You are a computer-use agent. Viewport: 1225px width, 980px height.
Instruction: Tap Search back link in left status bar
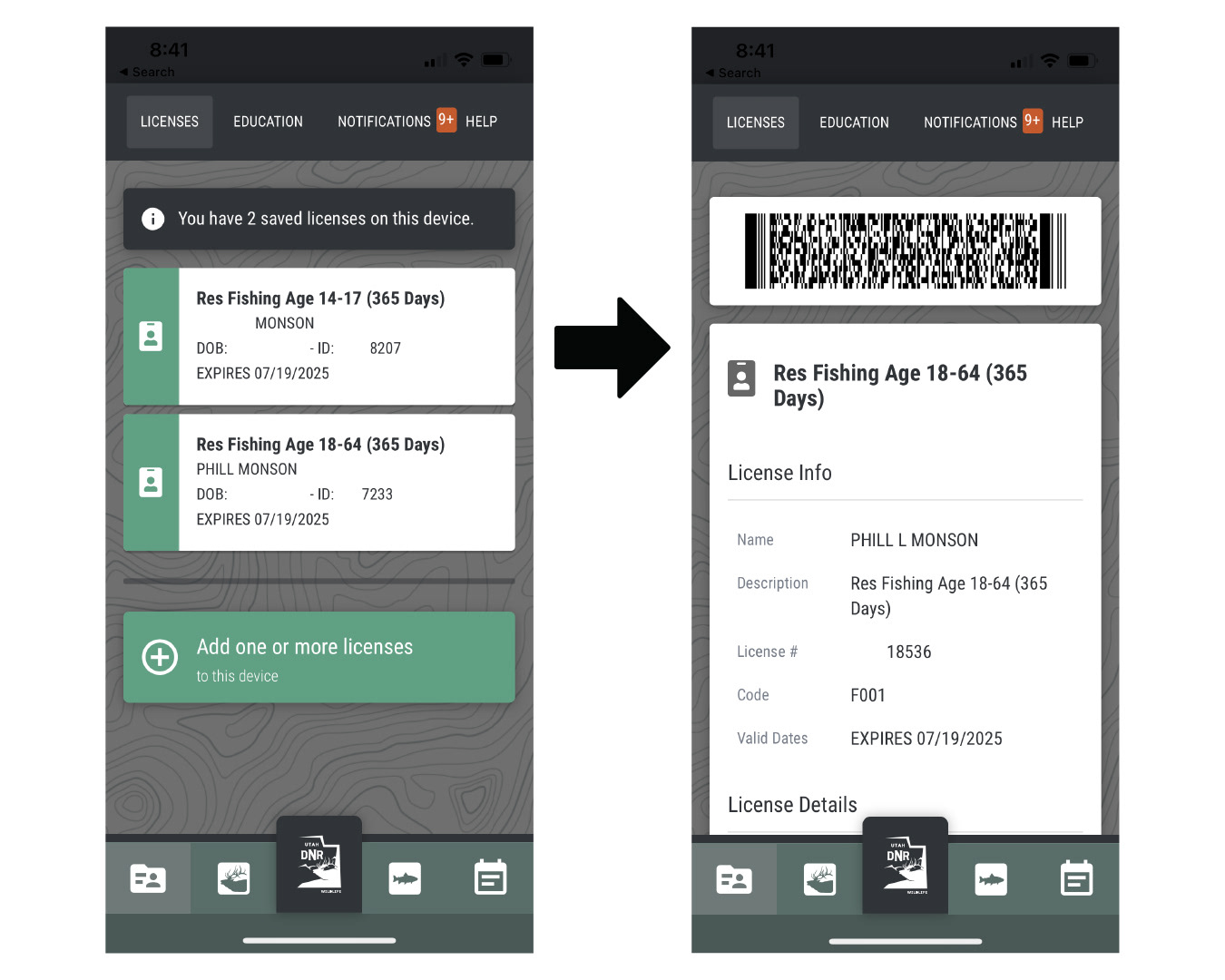(147, 72)
